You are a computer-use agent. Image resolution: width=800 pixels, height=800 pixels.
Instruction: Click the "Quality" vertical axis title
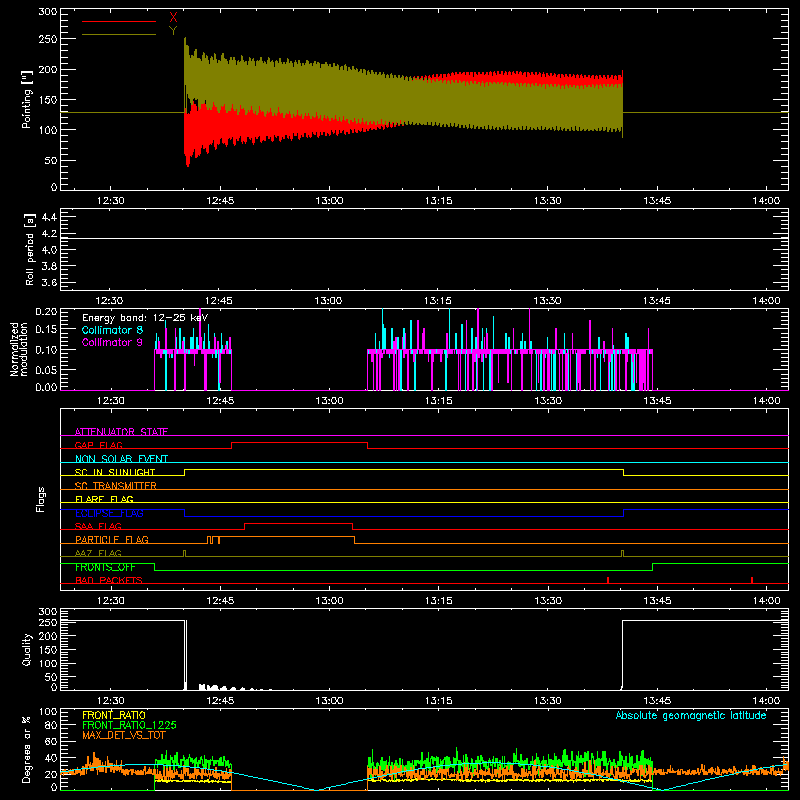(27, 649)
